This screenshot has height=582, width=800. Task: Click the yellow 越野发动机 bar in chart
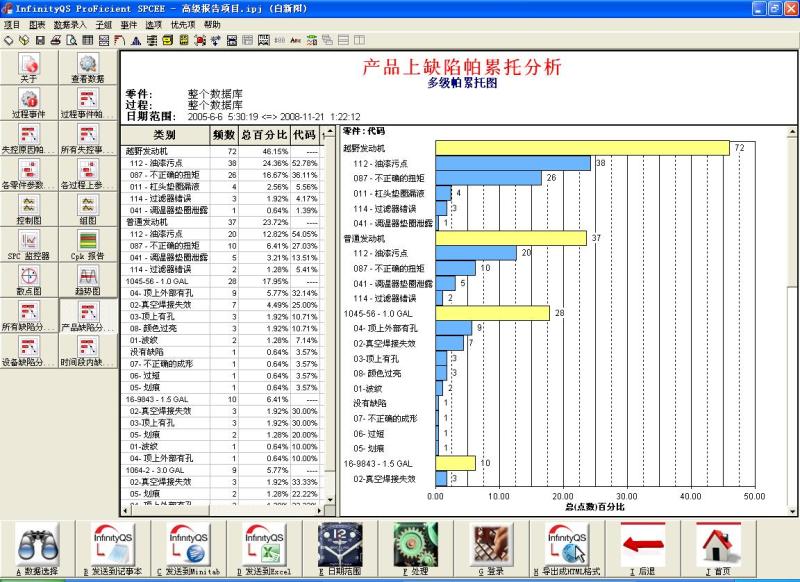click(582, 148)
